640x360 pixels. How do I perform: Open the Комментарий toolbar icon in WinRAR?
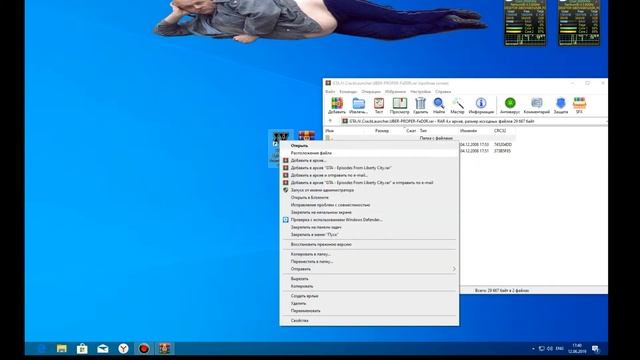[x=537, y=105]
